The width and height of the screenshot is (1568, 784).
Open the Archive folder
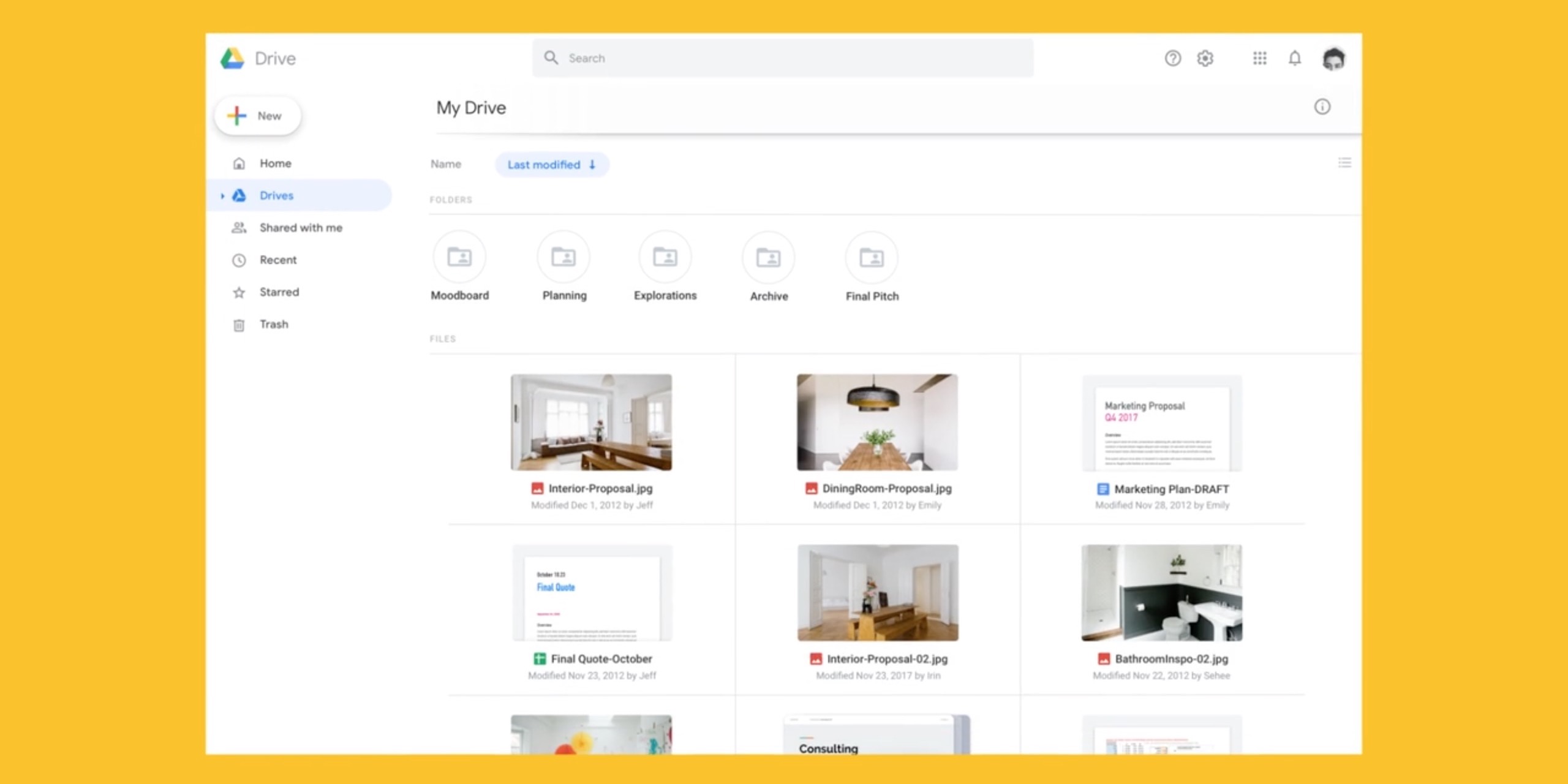[769, 257]
